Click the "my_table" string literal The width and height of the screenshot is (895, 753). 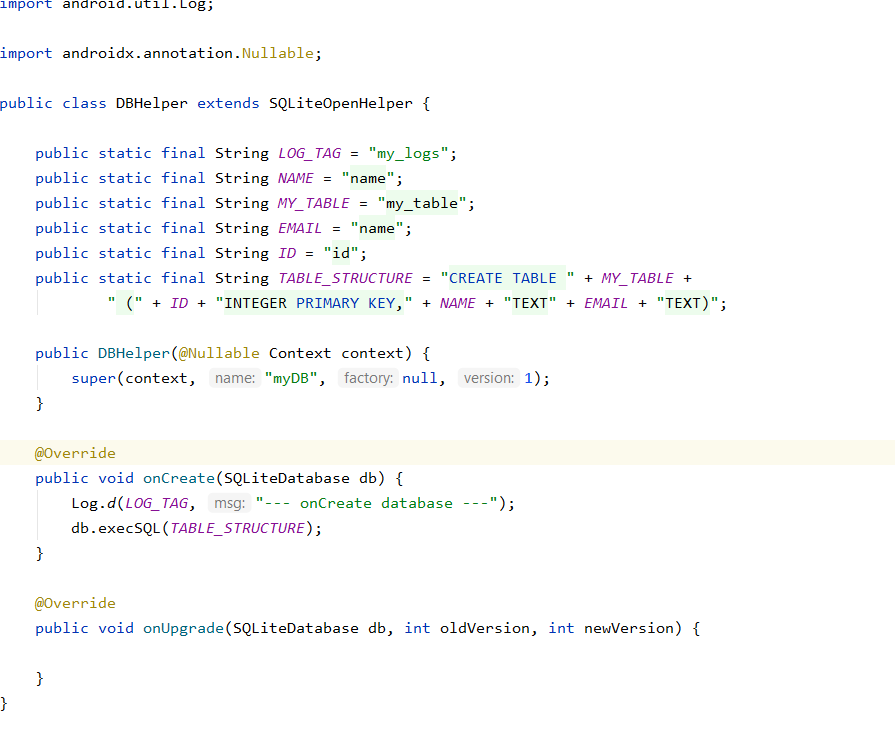(422, 203)
